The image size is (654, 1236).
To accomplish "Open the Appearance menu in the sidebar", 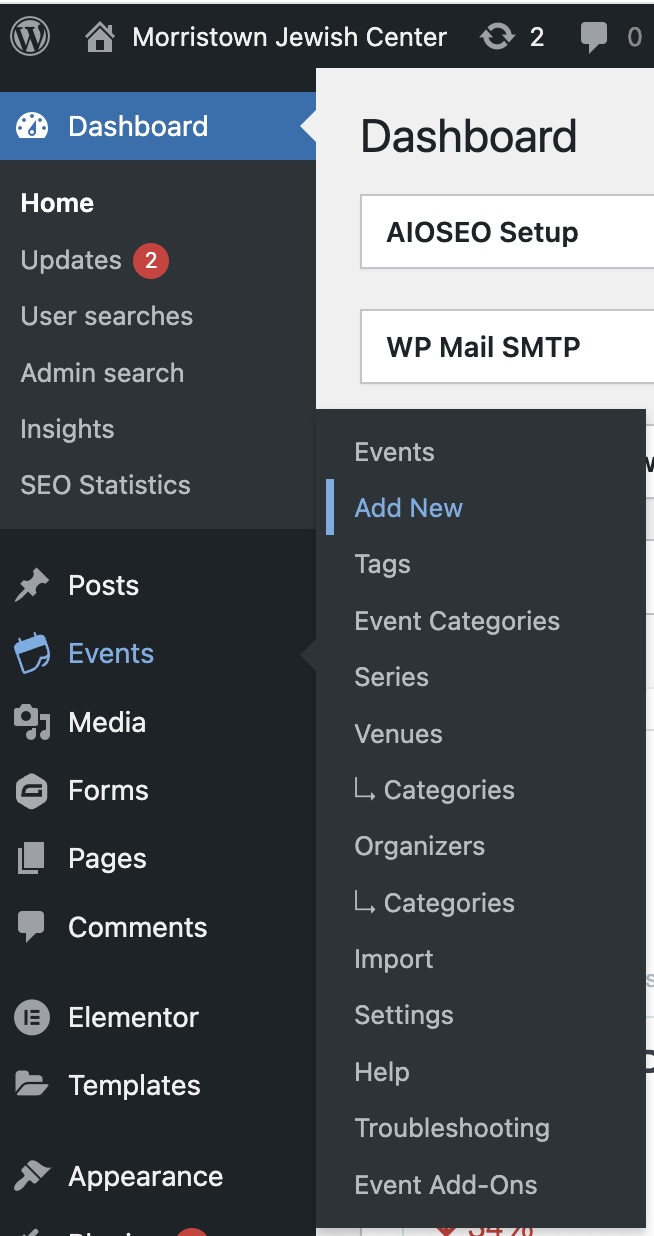I will pyautogui.click(x=145, y=1177).
